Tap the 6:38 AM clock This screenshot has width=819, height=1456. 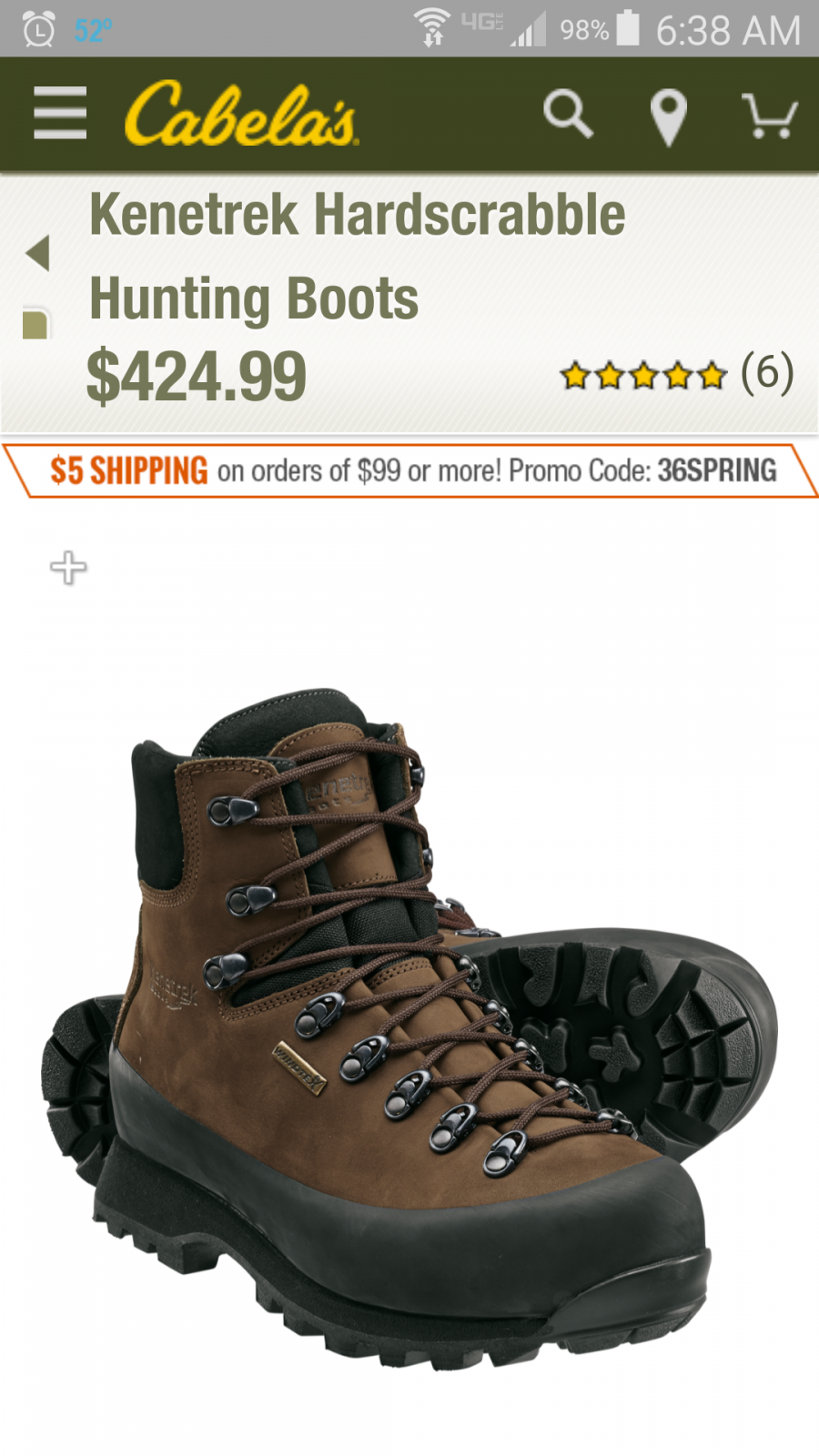click(728, 31)
